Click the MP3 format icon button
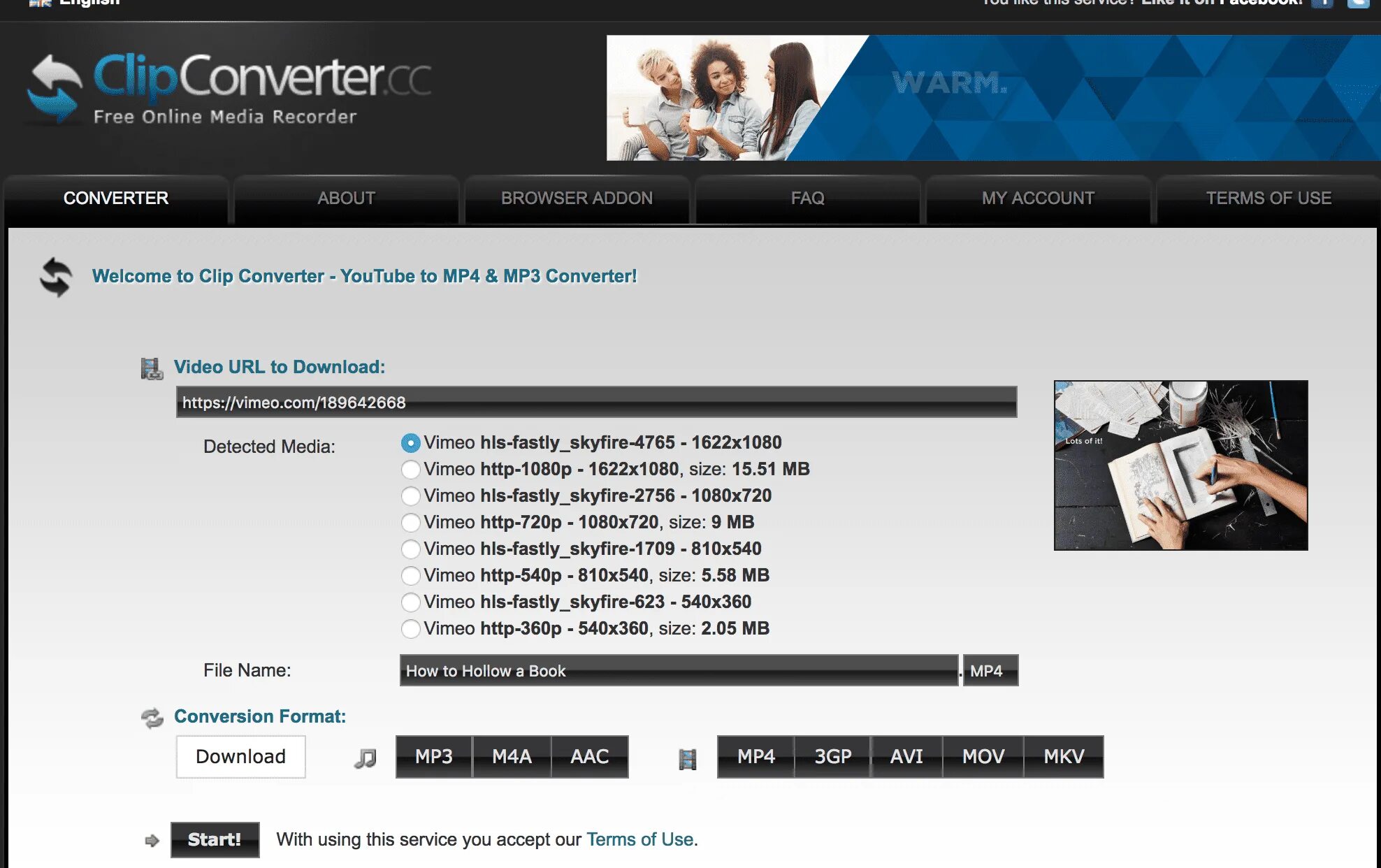1381x868 pixels. (x=435, y=756)
